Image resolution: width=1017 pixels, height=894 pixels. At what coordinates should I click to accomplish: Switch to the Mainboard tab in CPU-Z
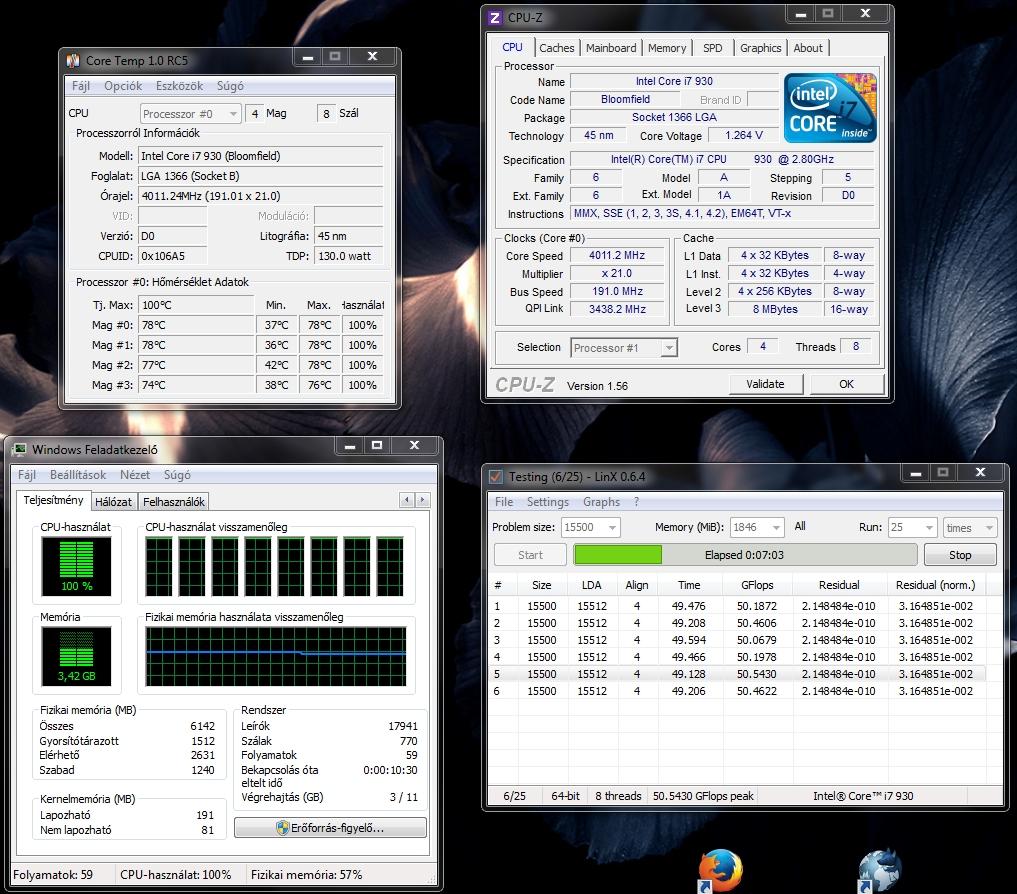click(611, 48)
